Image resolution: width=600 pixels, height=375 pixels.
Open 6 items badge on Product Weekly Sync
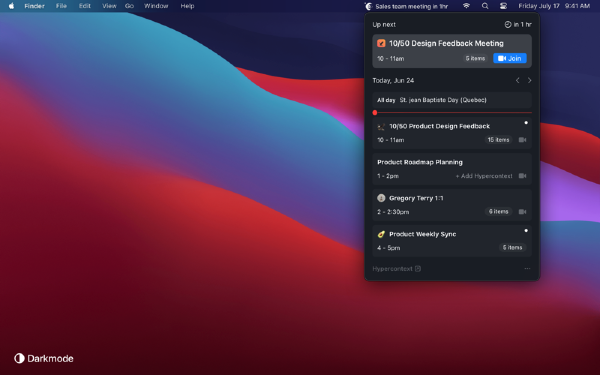coord(512,248)
